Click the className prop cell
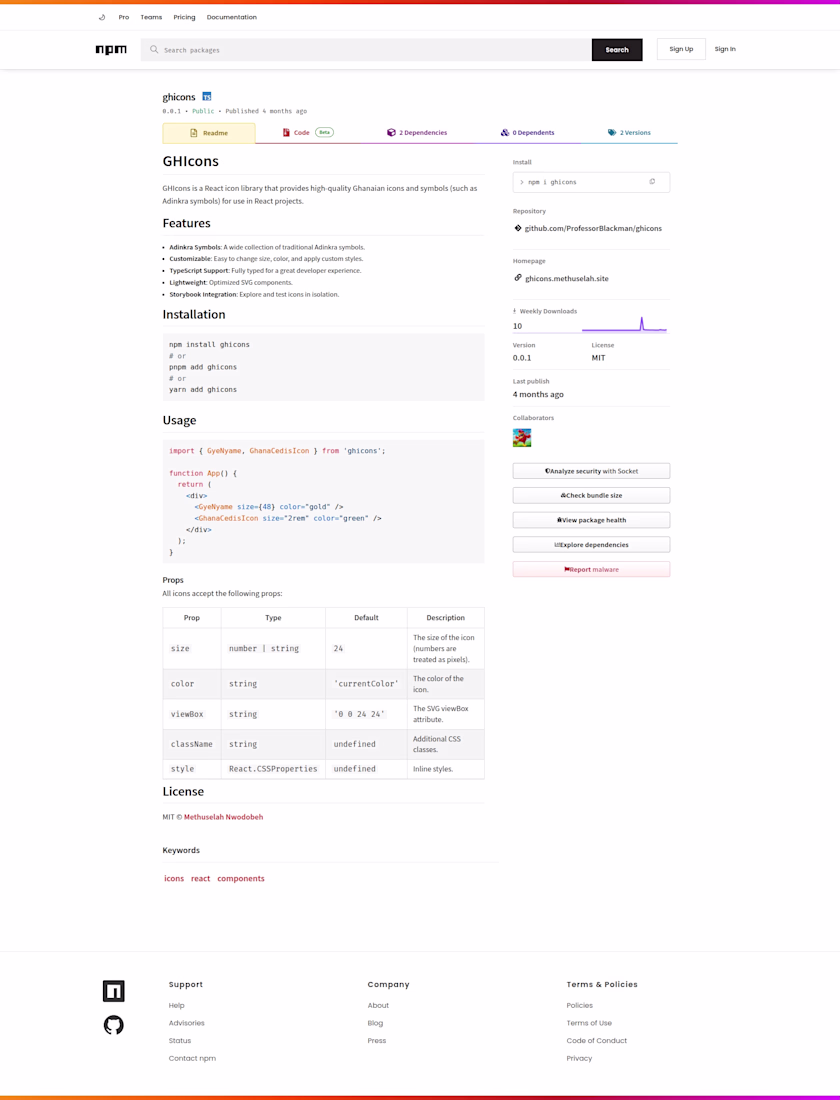The image size is (840, 1100). tap(192, 744)
